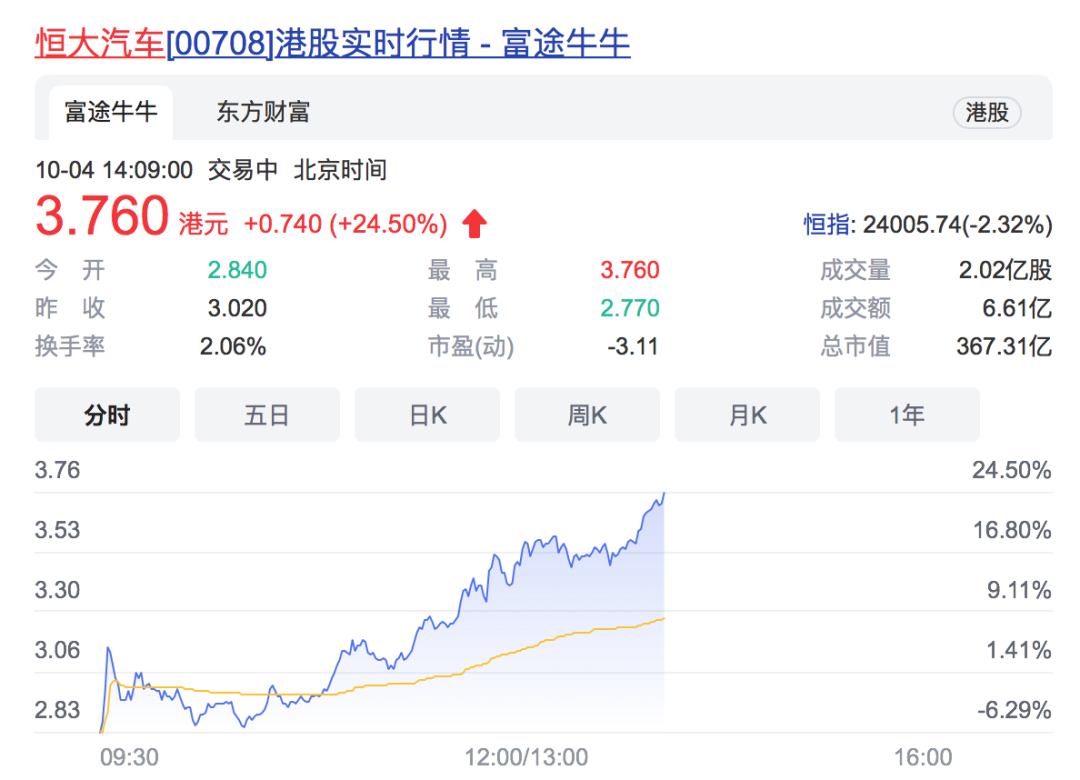Open the 月K monthly chart view

point(747,414)
